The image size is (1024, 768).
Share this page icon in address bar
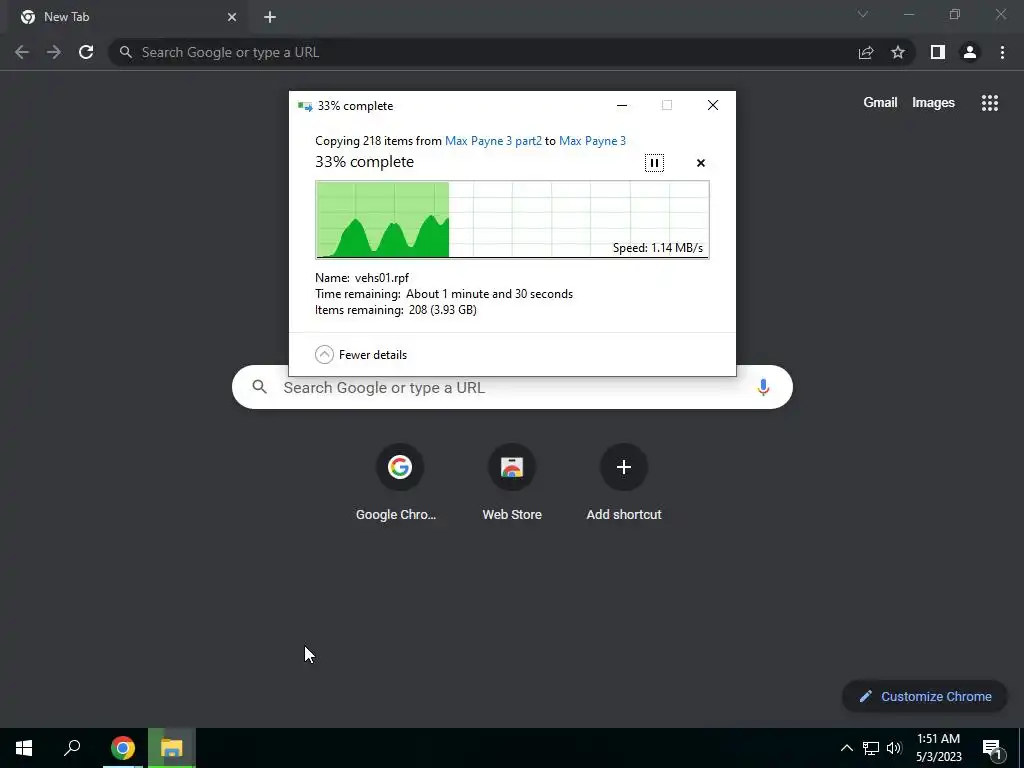pyautogui.click(x=866, y=52)
